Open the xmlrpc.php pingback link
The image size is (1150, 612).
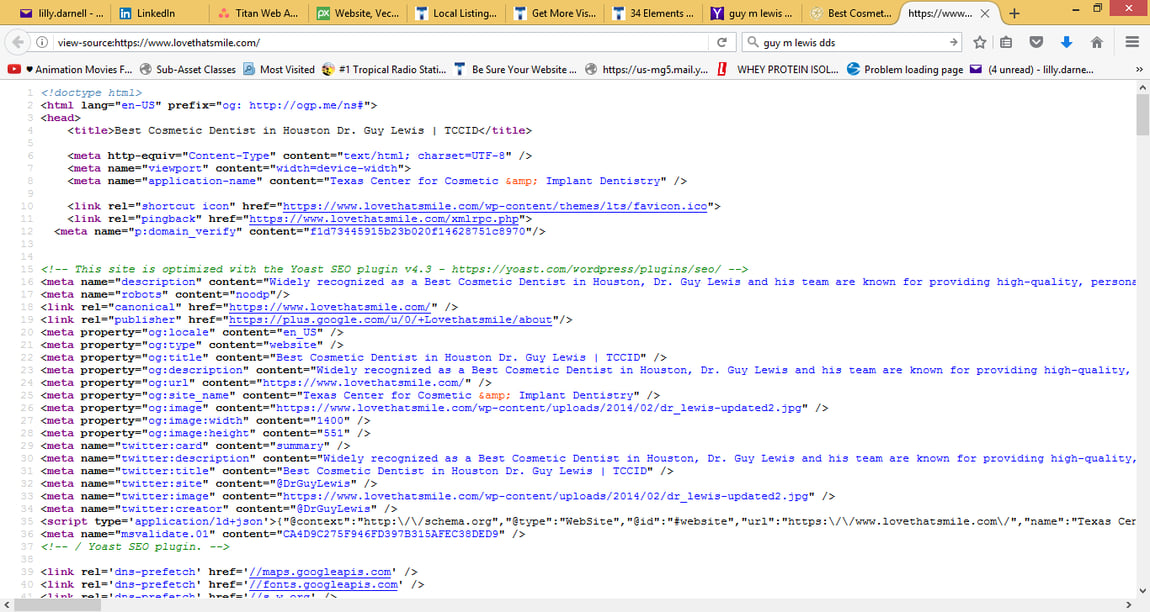(x=384, y=219)
